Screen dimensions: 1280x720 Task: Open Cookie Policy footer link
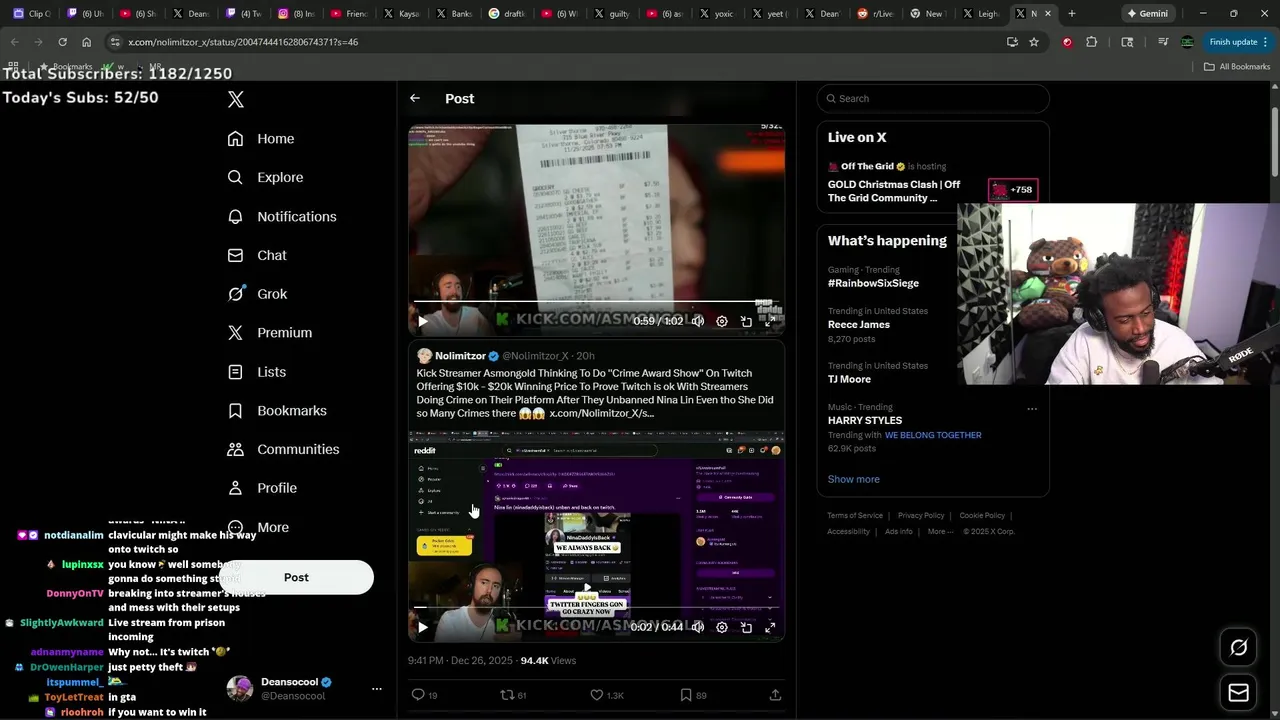(982, 515)
